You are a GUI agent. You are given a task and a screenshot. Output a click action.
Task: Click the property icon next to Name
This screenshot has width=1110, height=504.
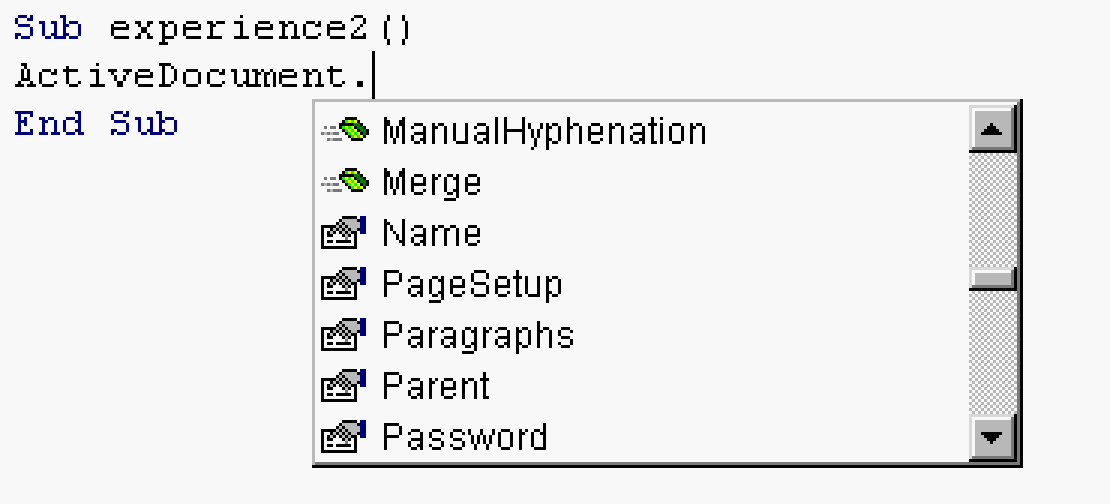click(344, 233)
